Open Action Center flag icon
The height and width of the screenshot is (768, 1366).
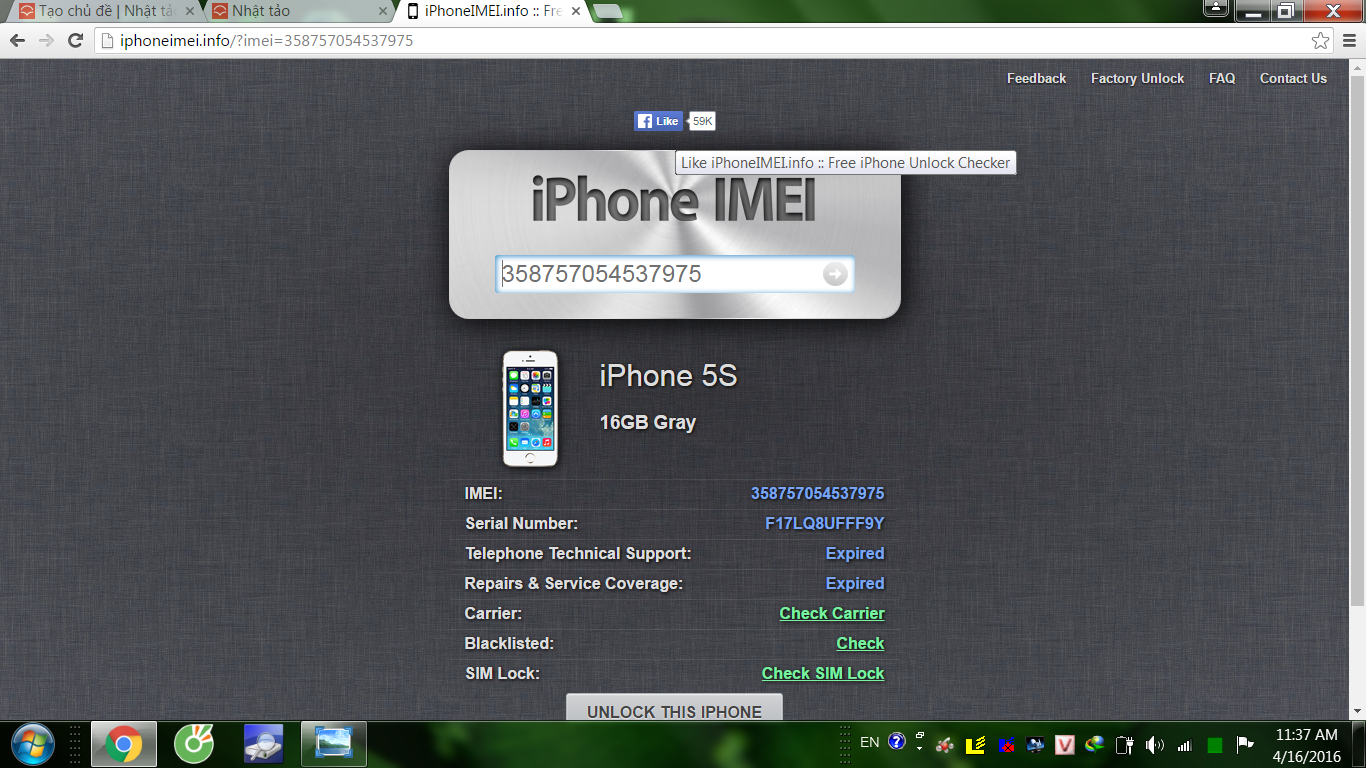1244,744
